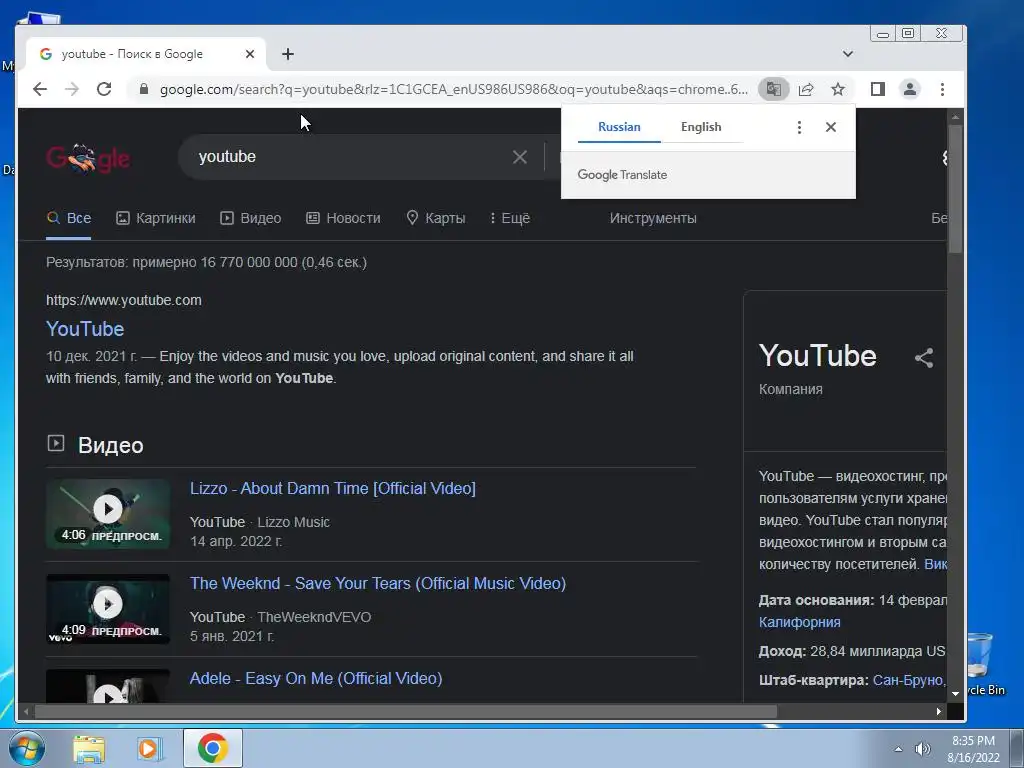This screenshot has width=1024, height=768.
Task: Expand the tab search chevron
Action: click(x=848, y=54)
